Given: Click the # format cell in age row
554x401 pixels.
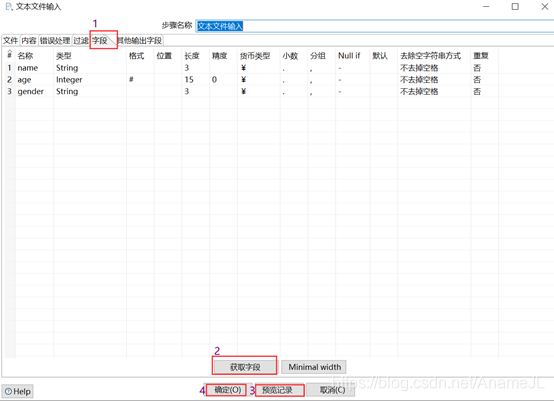Looking at the screenshot, I should tap(131, 79).
